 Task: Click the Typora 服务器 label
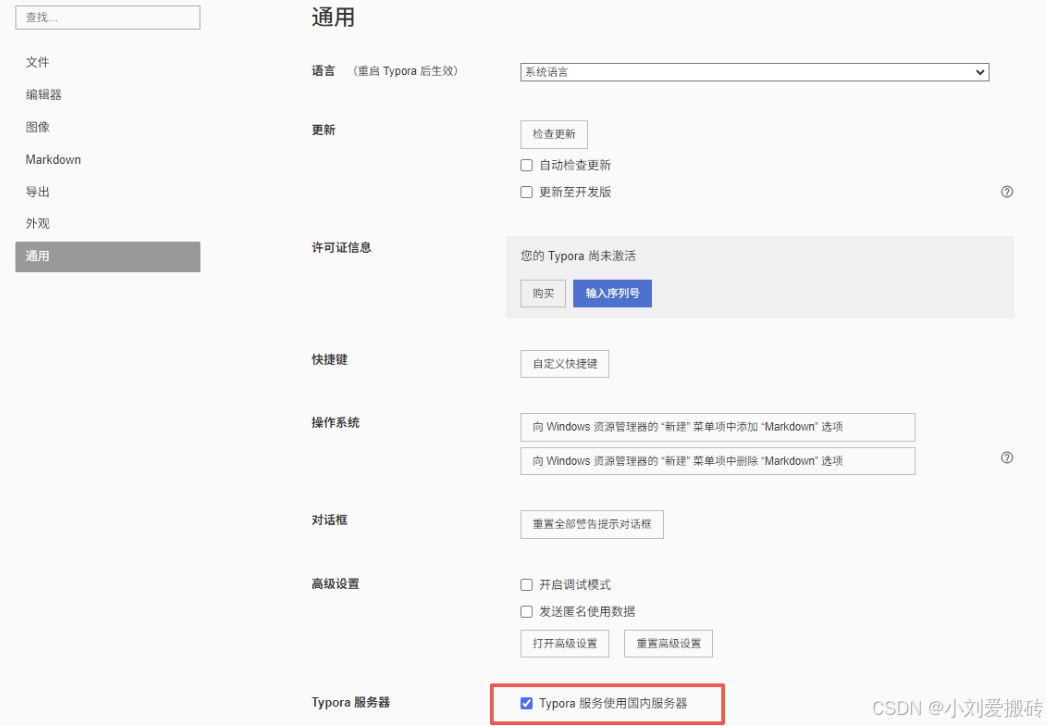(x=351, y=703)
